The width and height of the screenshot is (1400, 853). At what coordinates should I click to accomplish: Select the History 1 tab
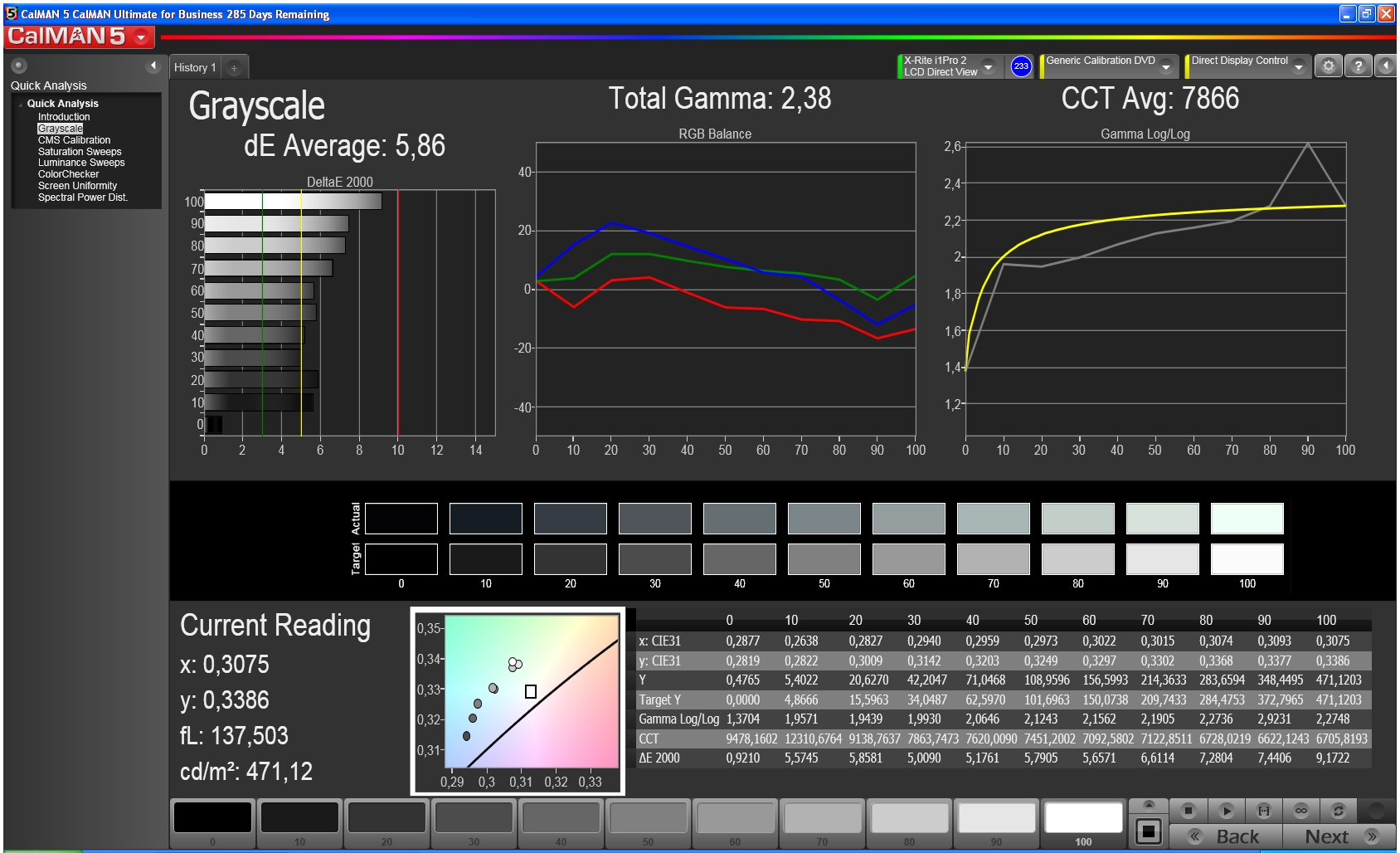pos(195,68)
